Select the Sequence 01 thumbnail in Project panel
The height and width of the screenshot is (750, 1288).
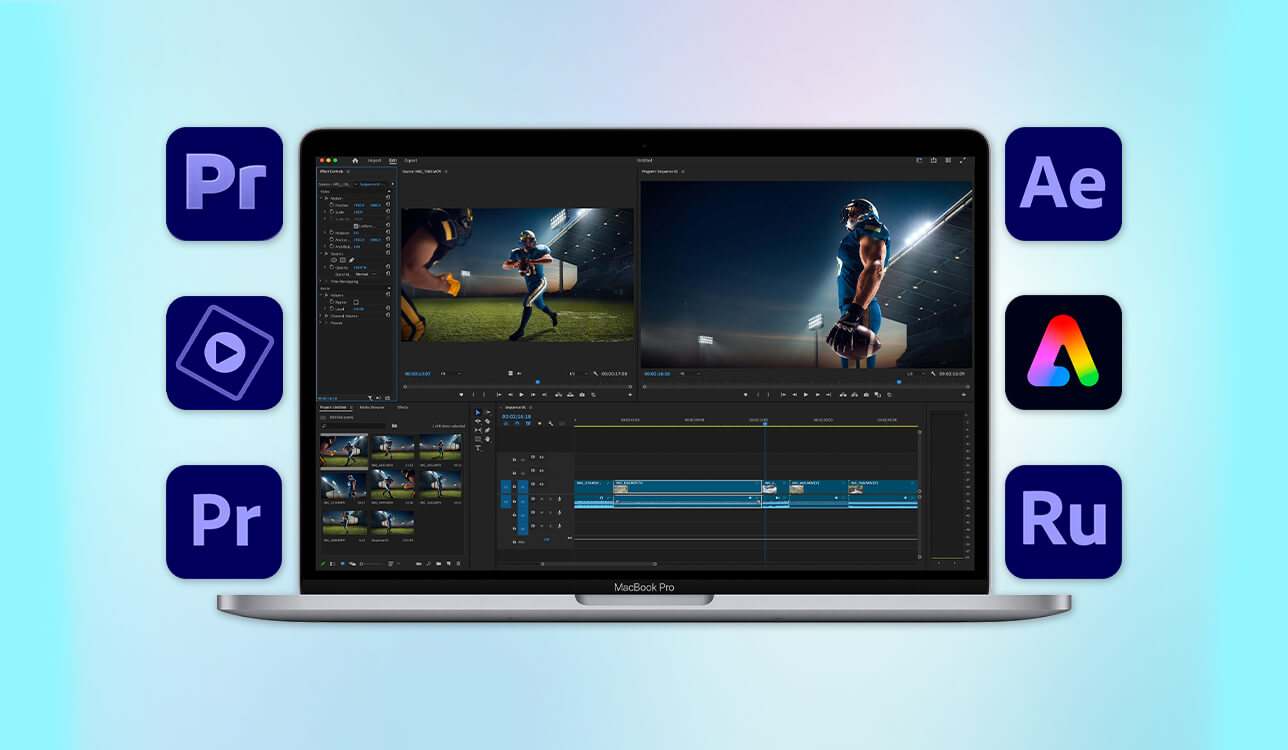(x=392, y=524)
